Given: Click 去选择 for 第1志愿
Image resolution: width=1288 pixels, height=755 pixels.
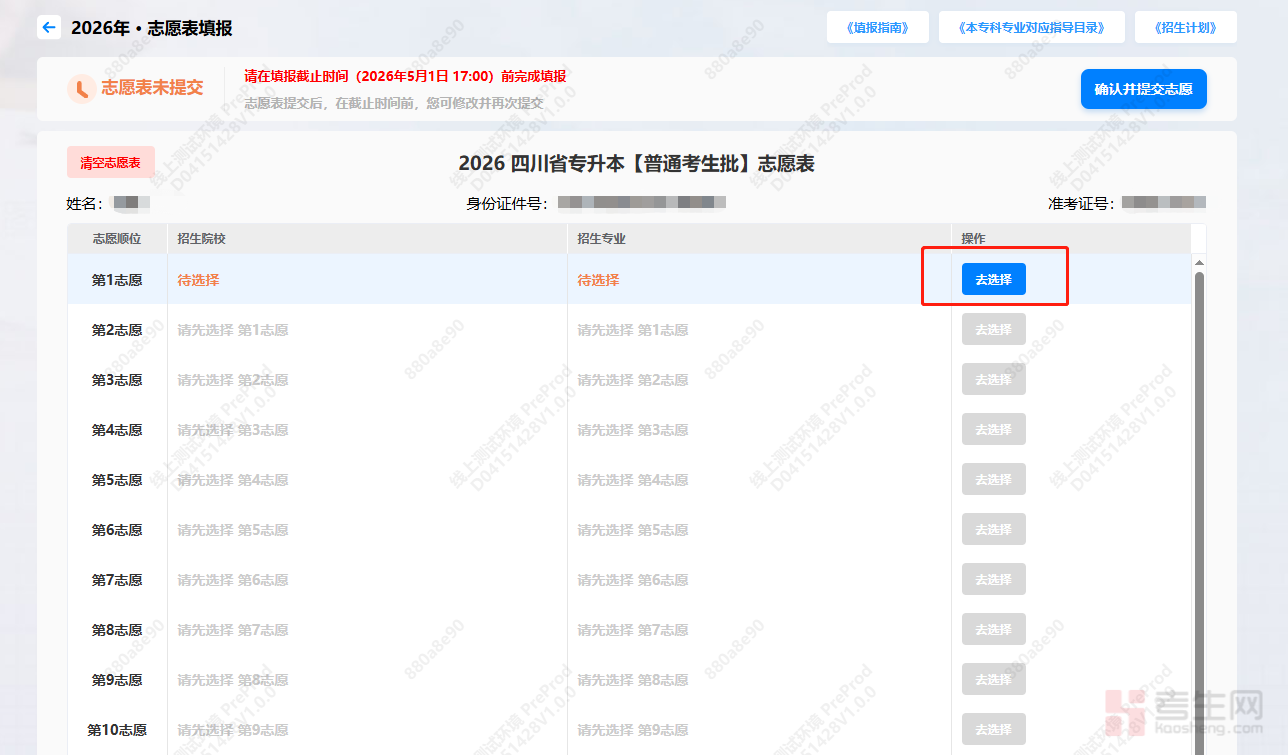Looking at the screenshot, I should point(993,280).
